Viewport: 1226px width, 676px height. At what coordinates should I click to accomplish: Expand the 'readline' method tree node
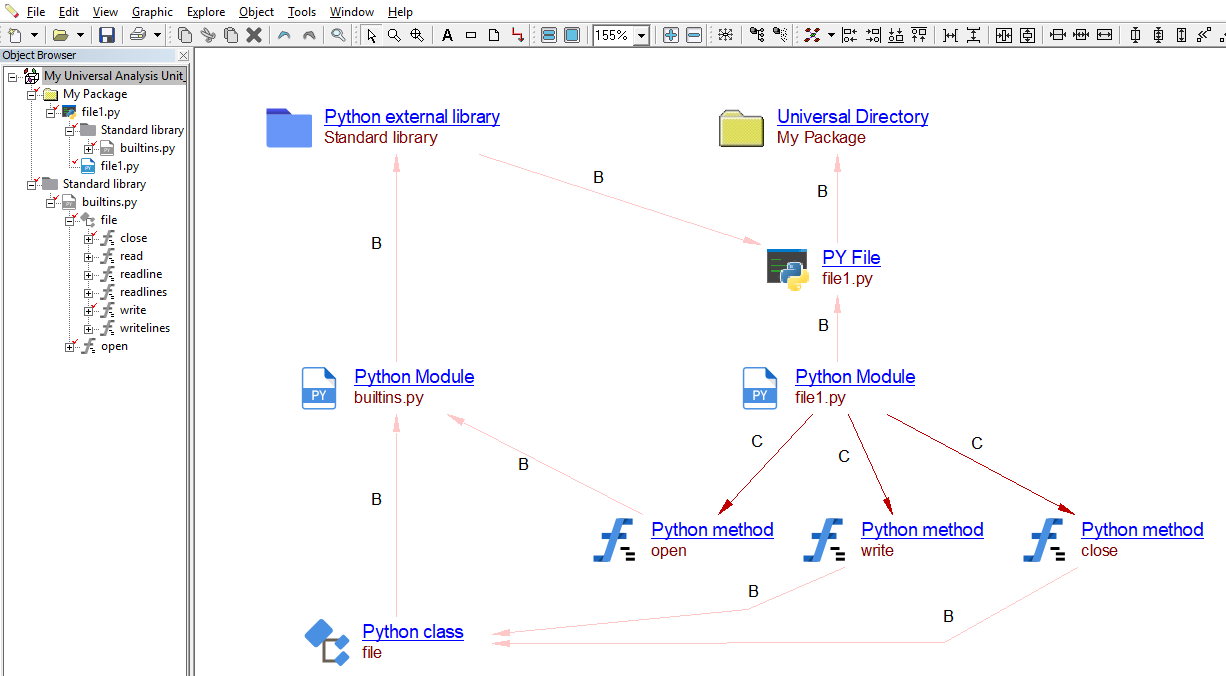(x=89, y=275)
